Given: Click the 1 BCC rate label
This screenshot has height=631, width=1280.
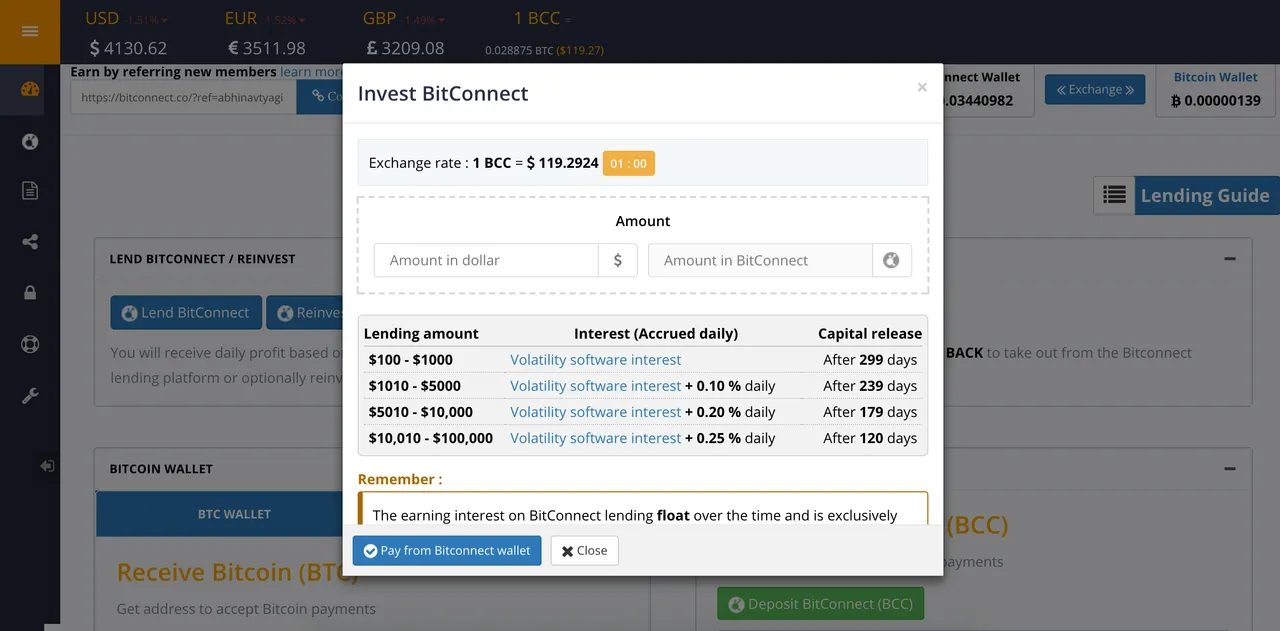Looking at the screenshot, I should pyautogui.click(x=537, y=19).
